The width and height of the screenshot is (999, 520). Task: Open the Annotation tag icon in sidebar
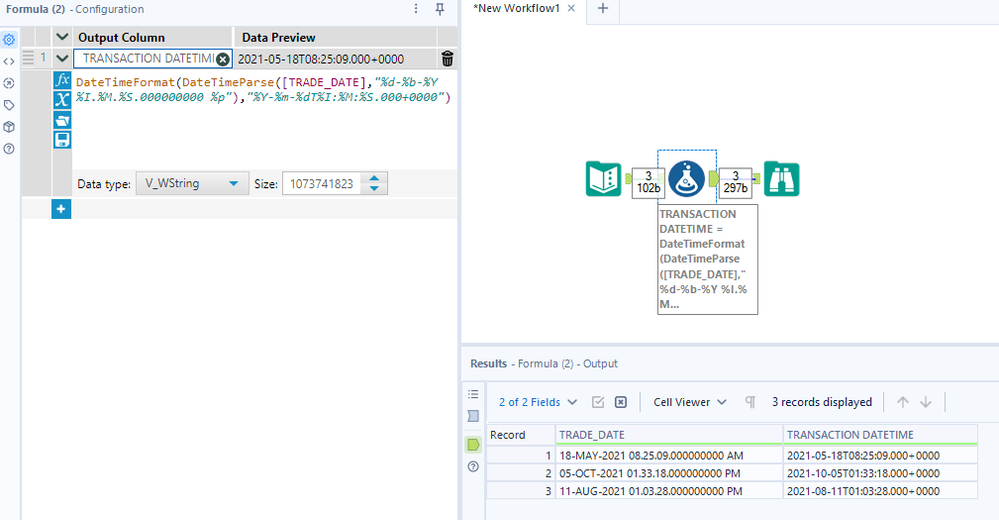pyautogui.click(x=9, y=105)
